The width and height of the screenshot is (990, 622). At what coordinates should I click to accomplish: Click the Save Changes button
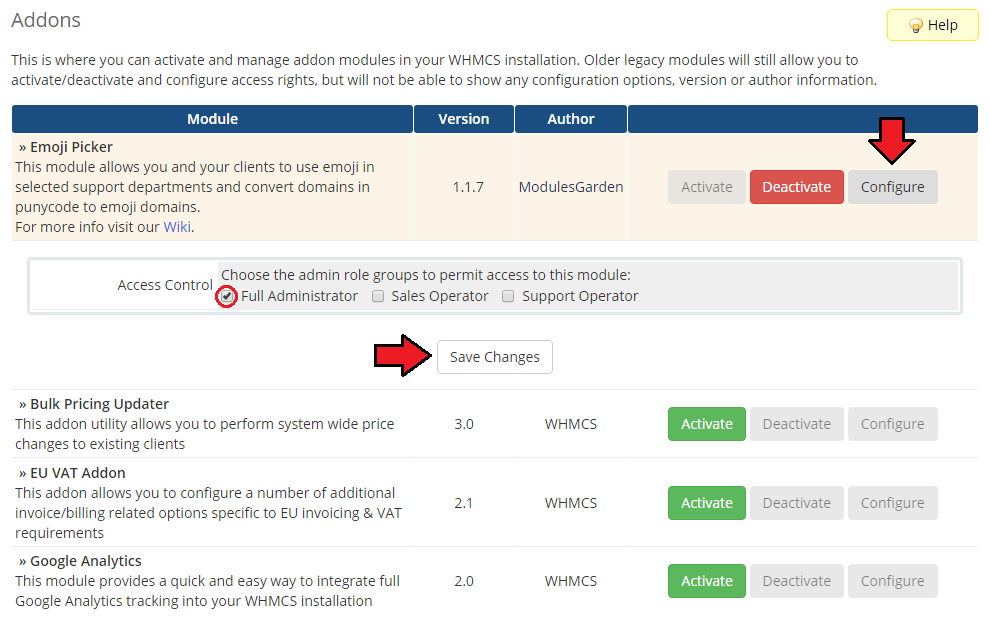494,357
